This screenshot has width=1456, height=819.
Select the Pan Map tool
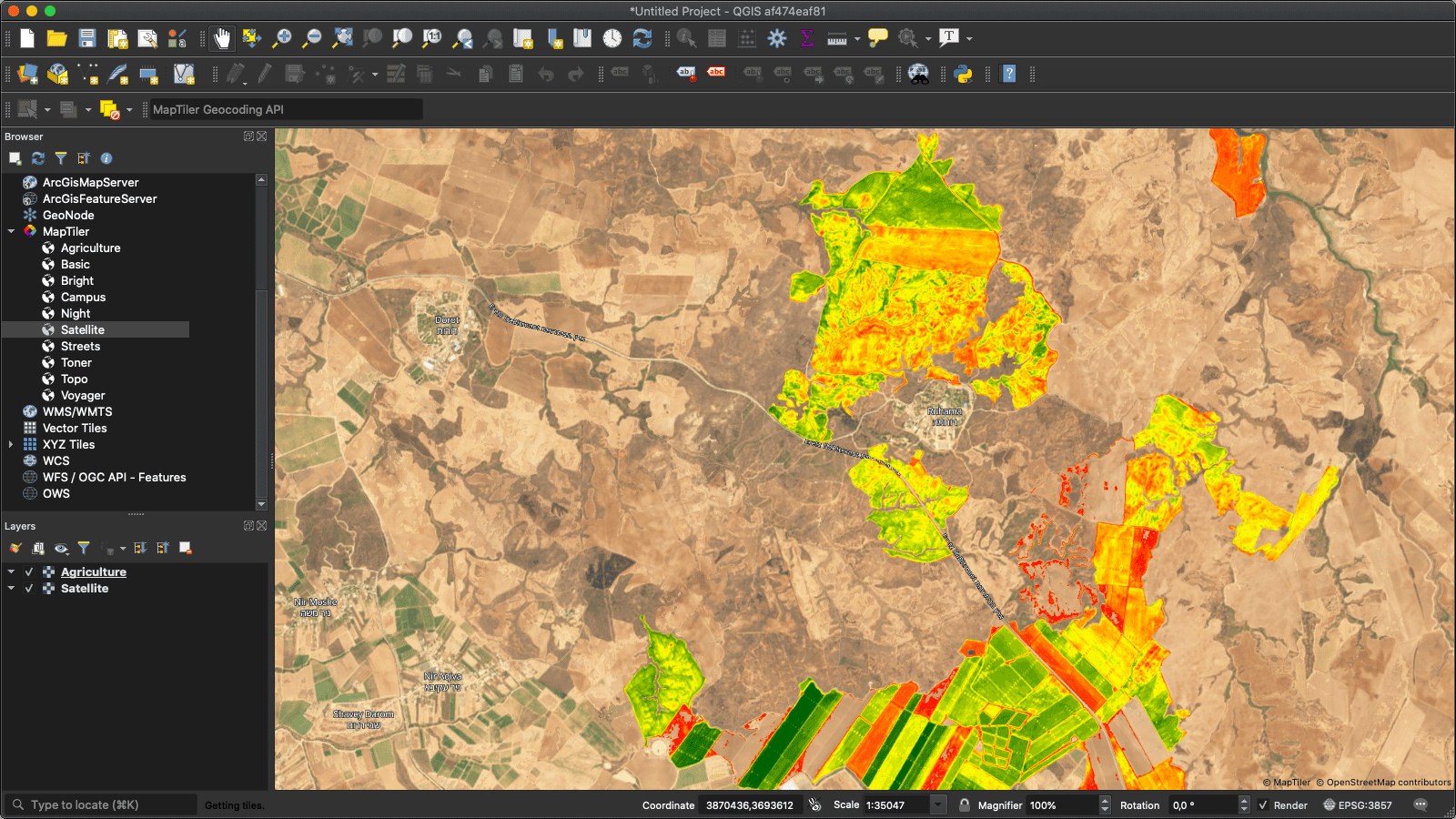[222, 38]
